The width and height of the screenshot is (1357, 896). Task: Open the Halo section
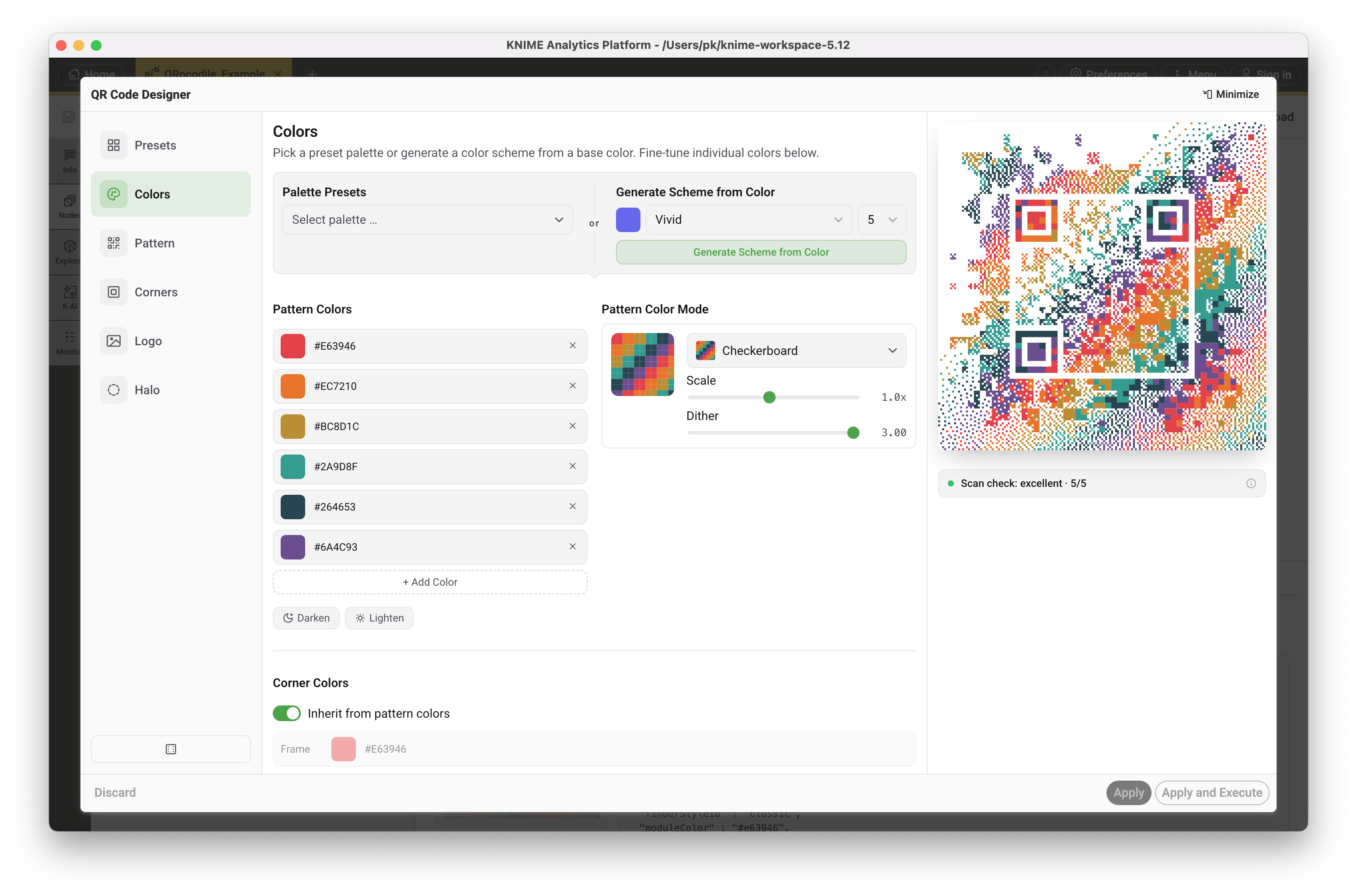pos(170,390)
